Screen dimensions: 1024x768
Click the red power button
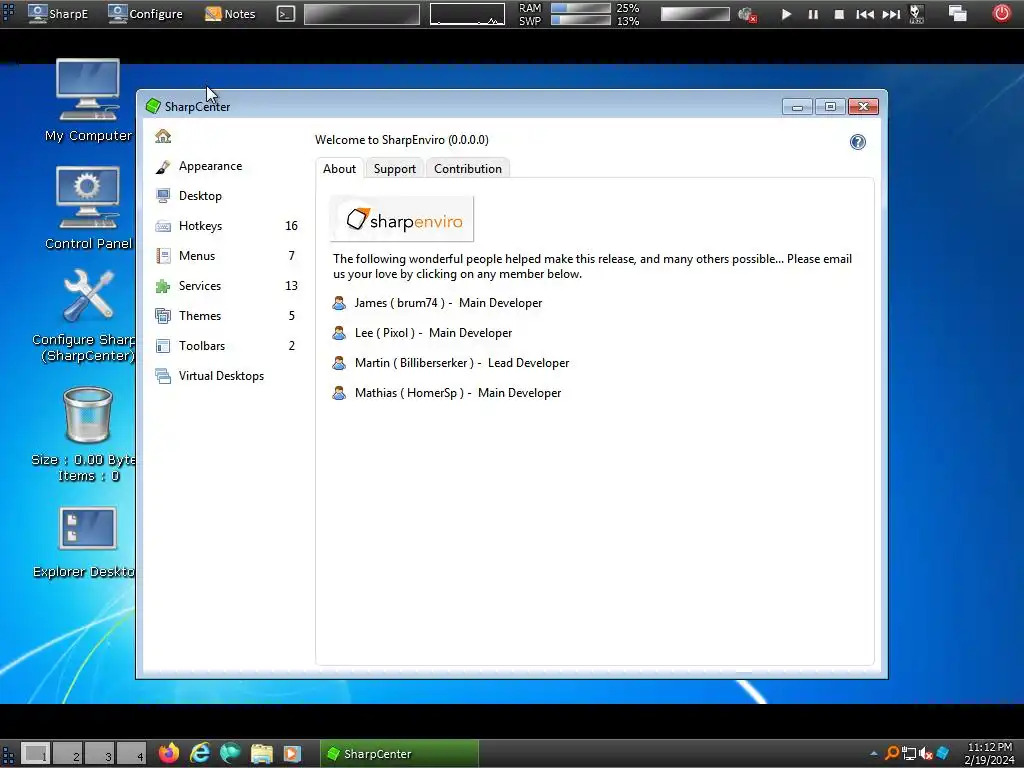click(x=1001, y=13)
